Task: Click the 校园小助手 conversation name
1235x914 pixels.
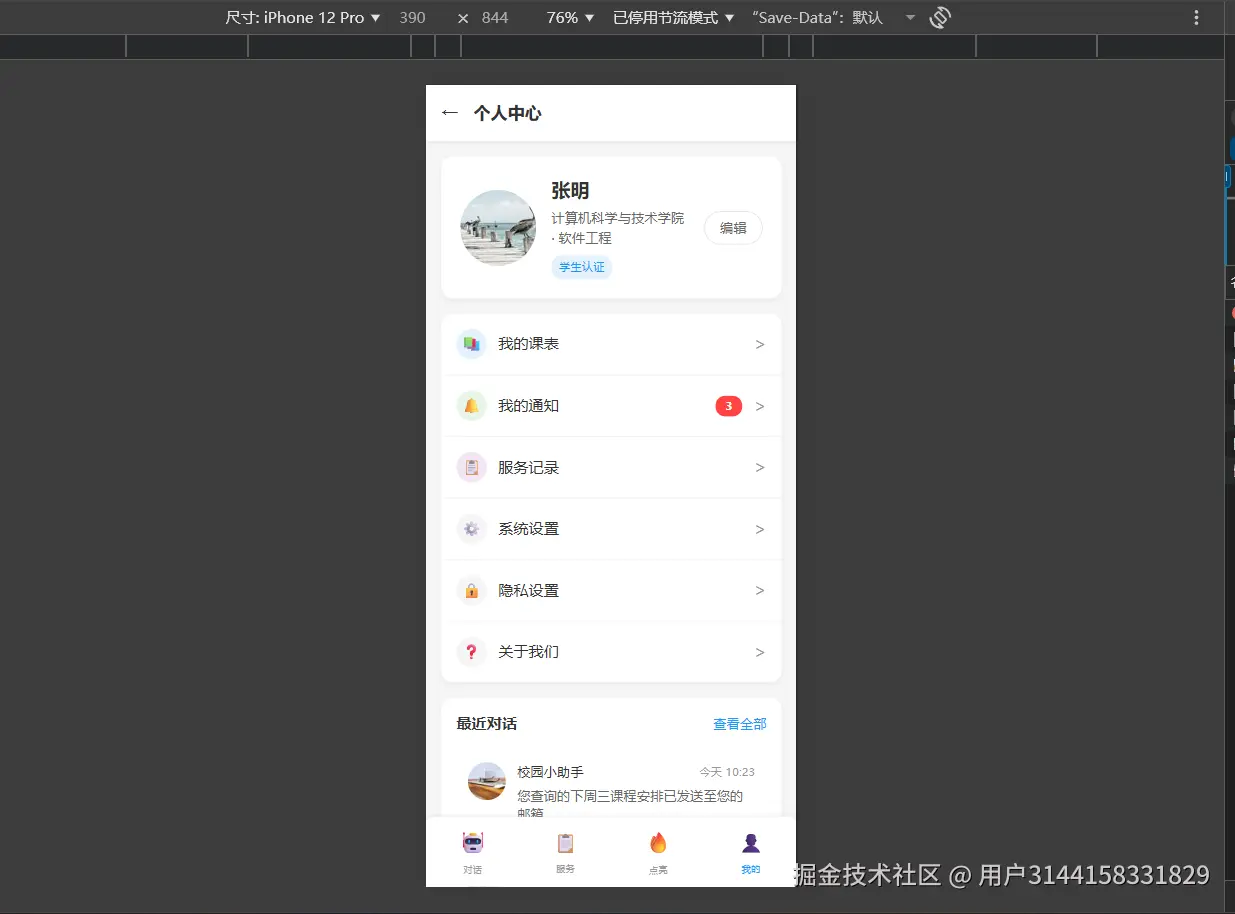Action: pyautogui.click(x=550, y=772)
